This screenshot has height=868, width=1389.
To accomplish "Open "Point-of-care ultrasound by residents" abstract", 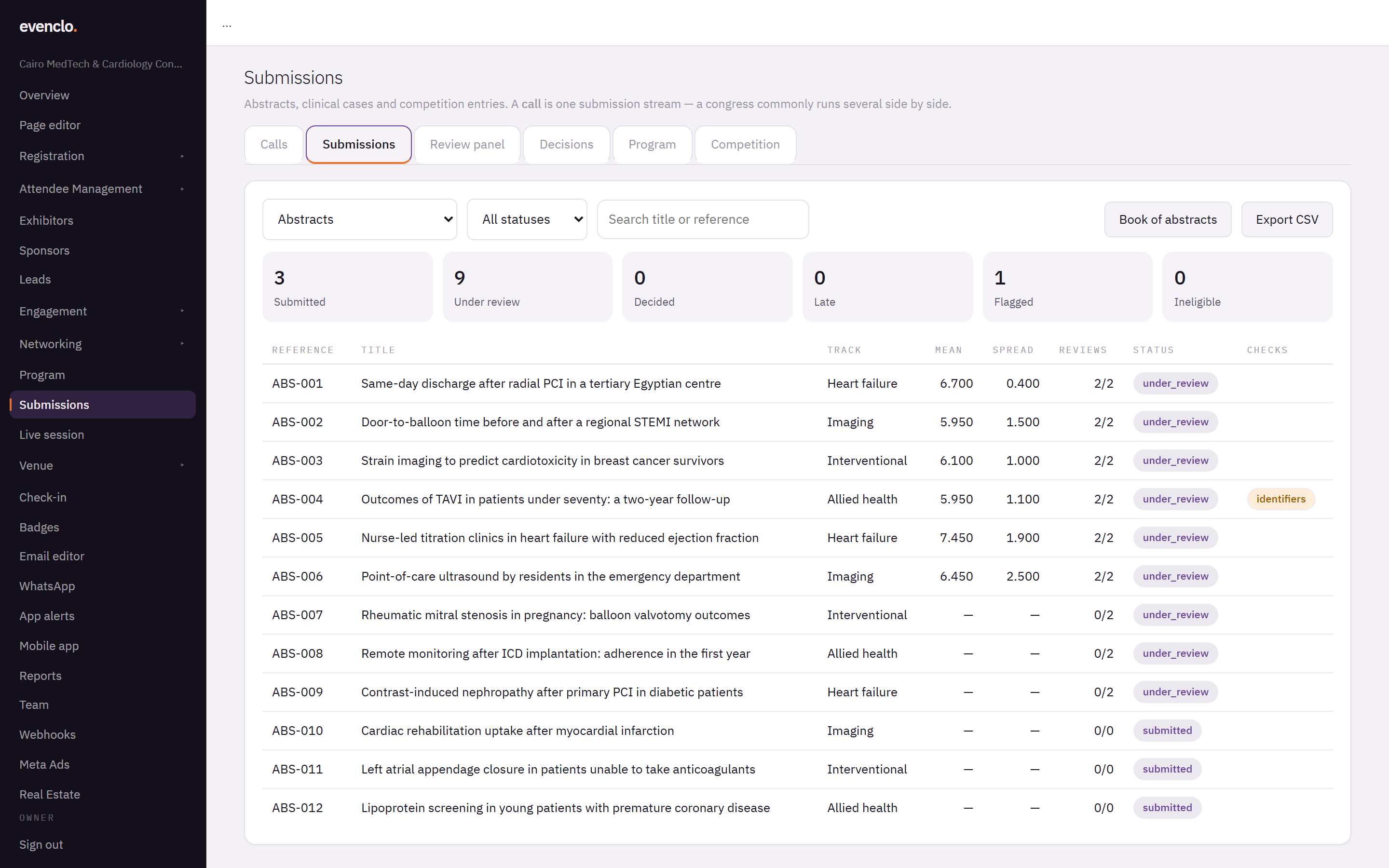I will [x=550, y=576].
